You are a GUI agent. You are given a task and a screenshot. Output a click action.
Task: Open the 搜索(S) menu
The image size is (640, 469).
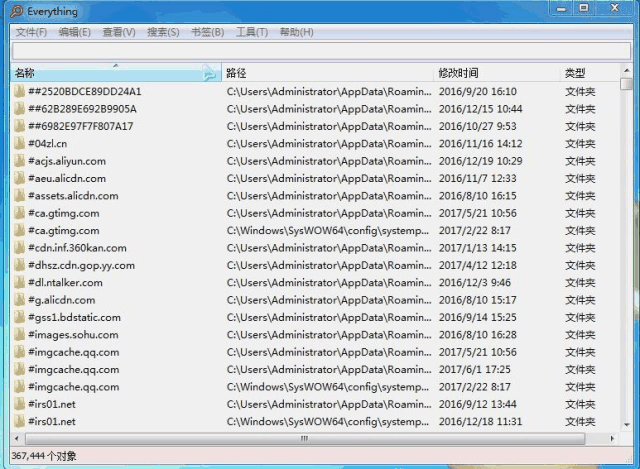[x=163, y=32]
